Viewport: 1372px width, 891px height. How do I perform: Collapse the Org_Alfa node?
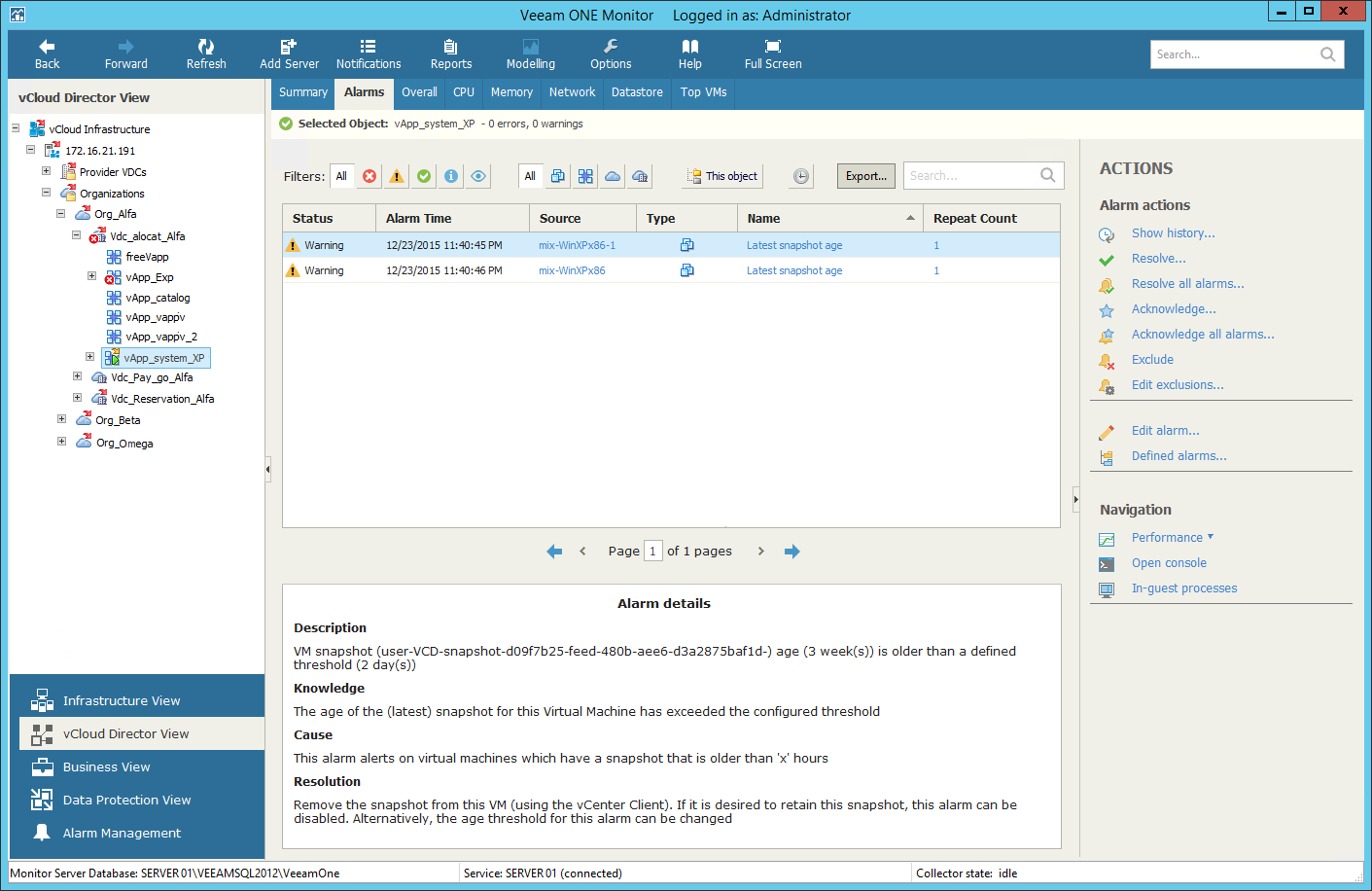[x=60, y=213]
